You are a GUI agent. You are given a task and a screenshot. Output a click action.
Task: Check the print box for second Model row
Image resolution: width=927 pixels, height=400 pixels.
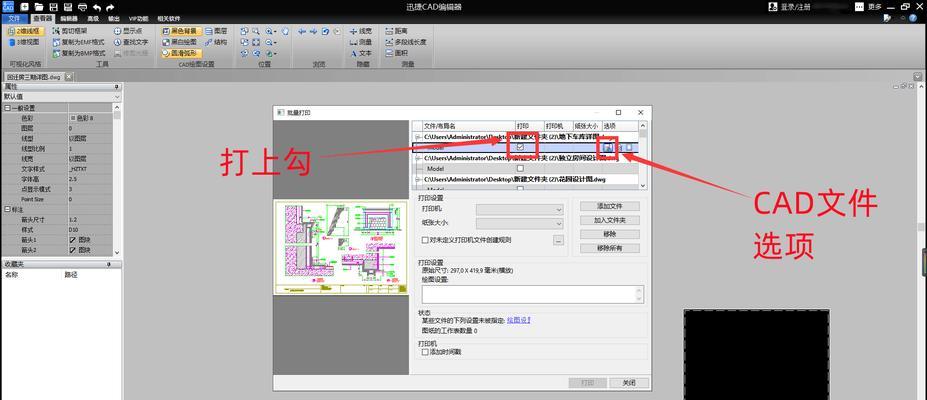click(520, 168)
